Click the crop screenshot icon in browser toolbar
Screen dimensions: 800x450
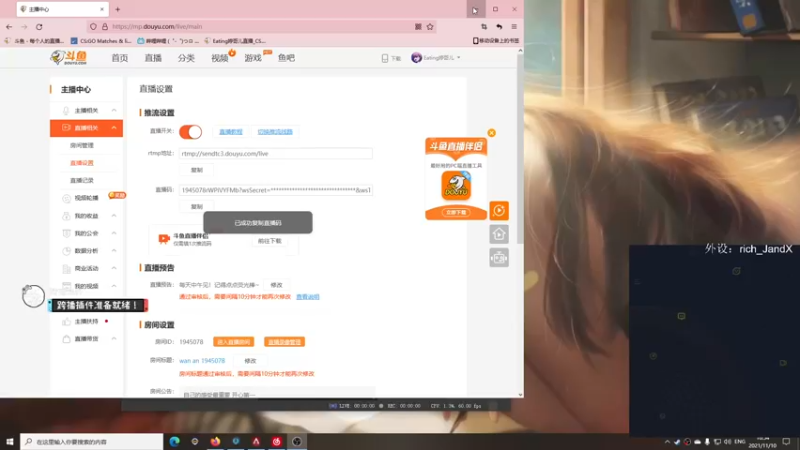pos(484,27)
